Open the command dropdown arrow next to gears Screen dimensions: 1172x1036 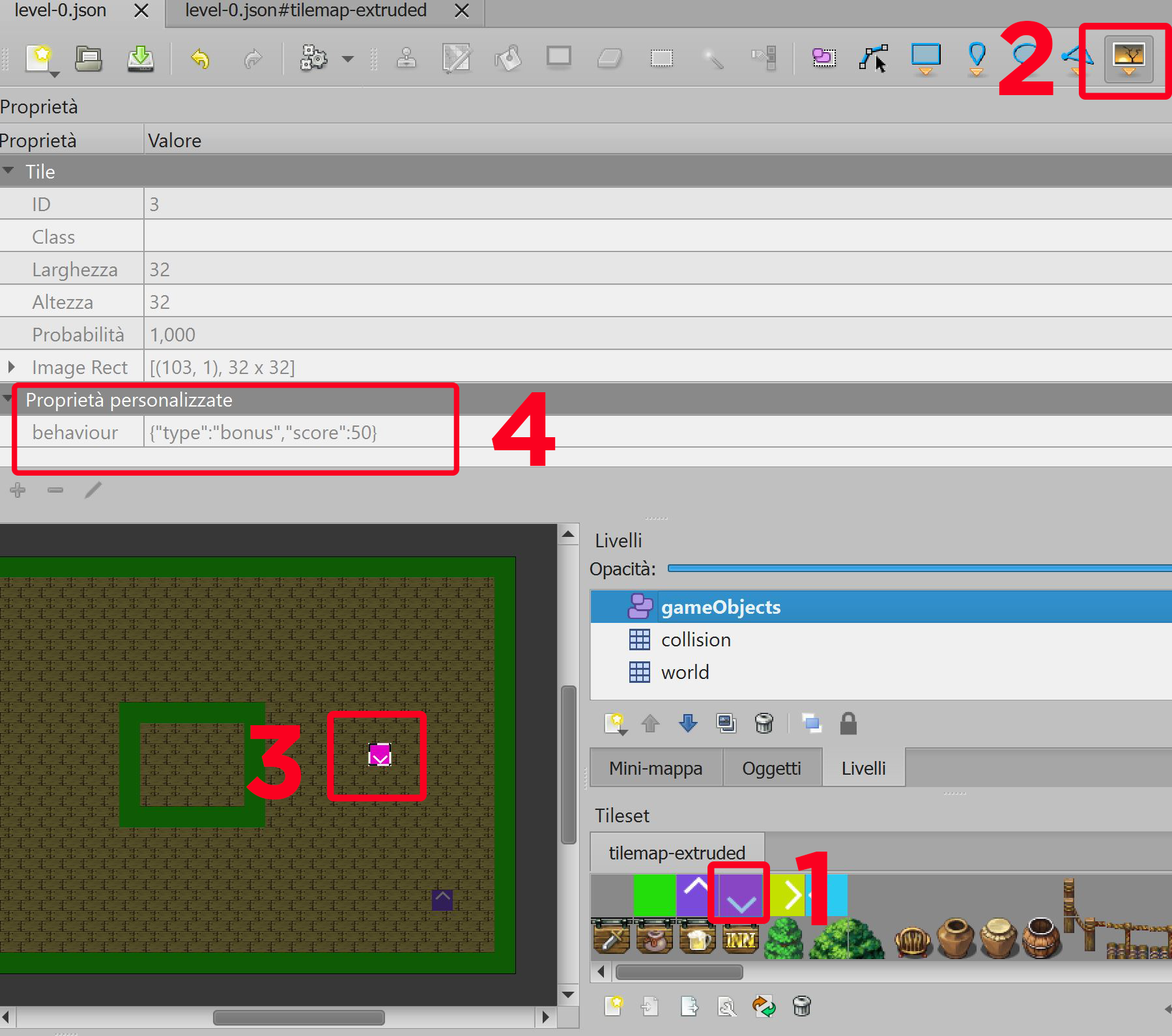click(x=349, y=59)
